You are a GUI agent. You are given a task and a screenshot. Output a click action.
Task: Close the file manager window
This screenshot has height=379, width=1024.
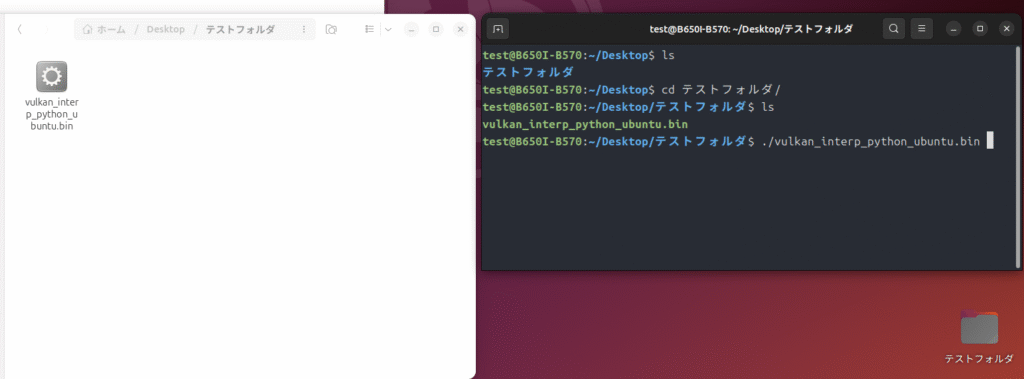[461, 29]
